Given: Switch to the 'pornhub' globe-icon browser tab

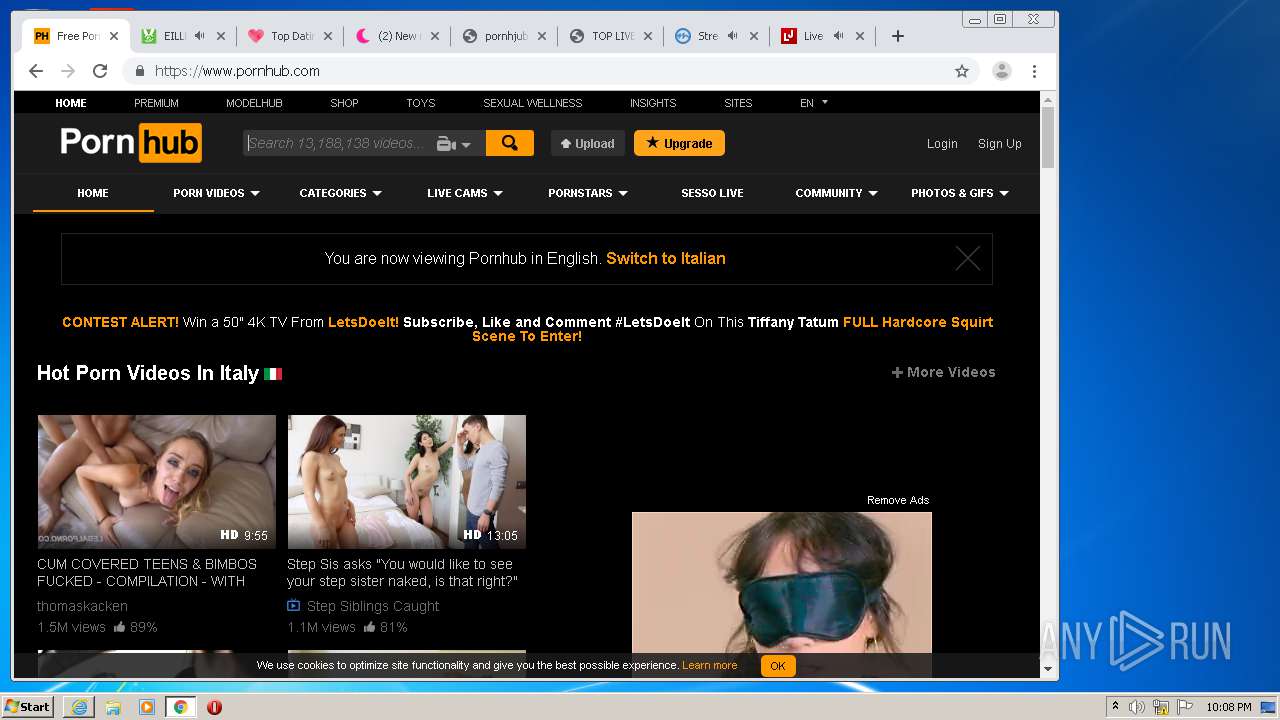Looking at the screenshot, I should (503, 36).
